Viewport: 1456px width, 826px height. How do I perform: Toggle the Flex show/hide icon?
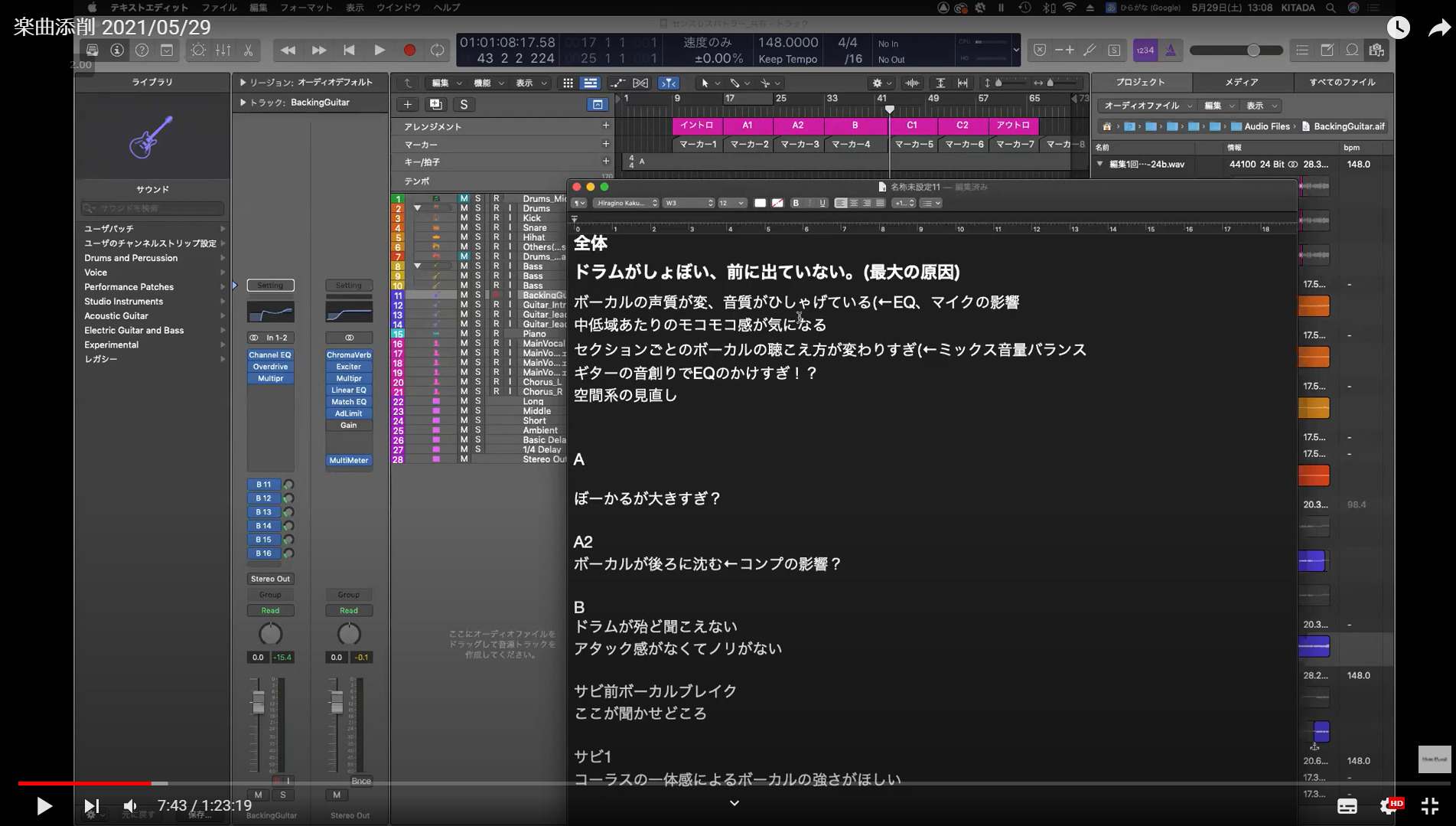pos(641,83)
